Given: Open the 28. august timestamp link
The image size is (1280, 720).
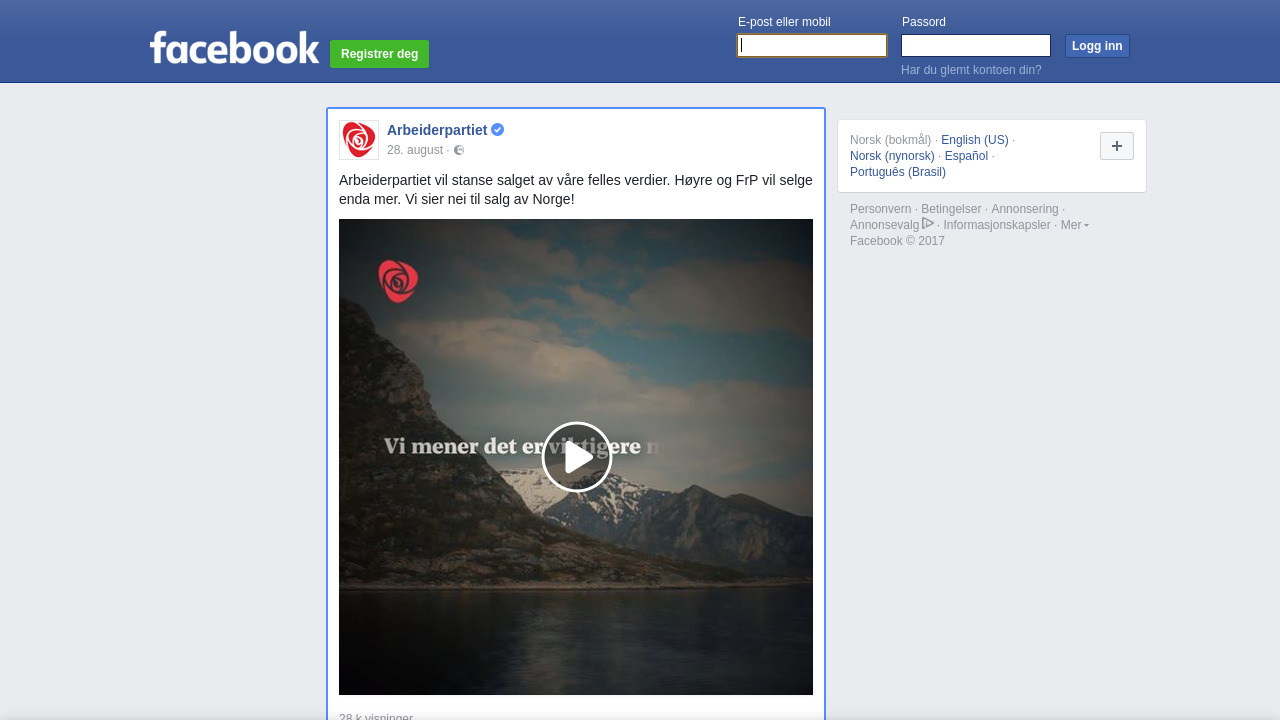Looking at the screenshot, I should [x=415, y=150].
